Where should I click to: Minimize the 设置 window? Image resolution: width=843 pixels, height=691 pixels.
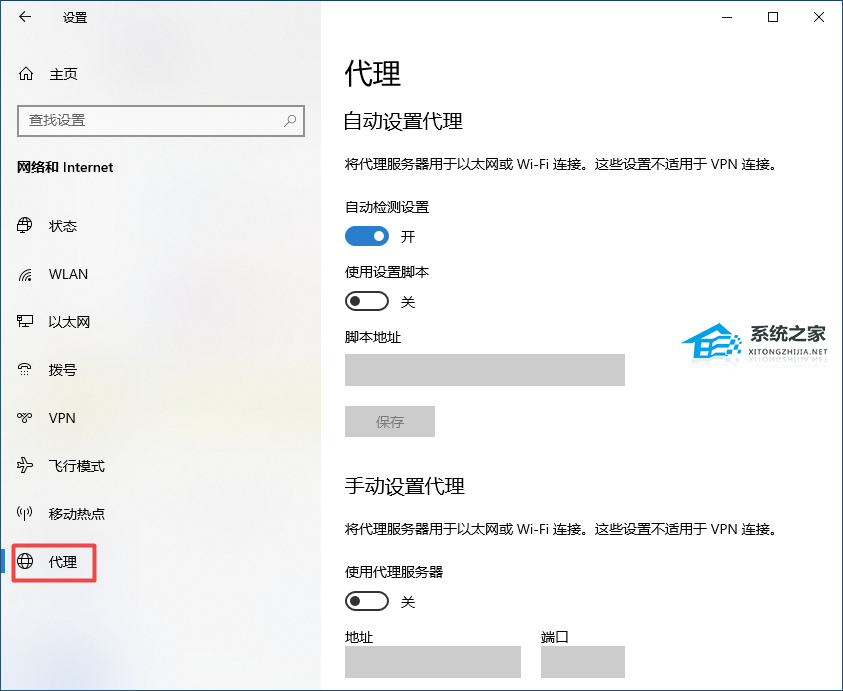point(727,17)
